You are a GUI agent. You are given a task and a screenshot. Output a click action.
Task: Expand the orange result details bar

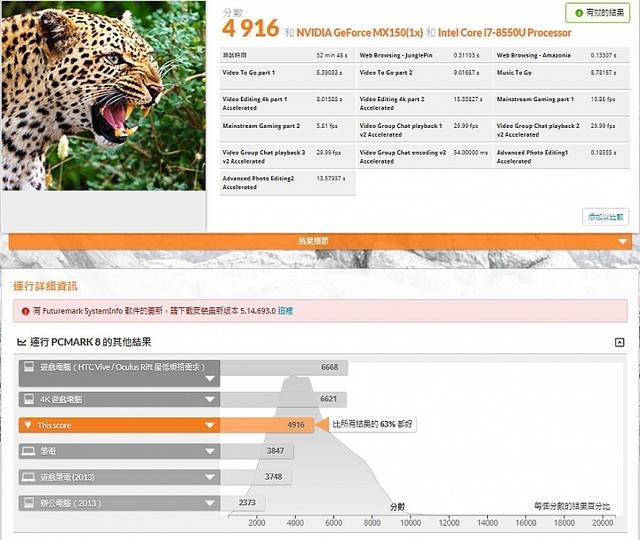pyautogui.click(x=320, y=241)
